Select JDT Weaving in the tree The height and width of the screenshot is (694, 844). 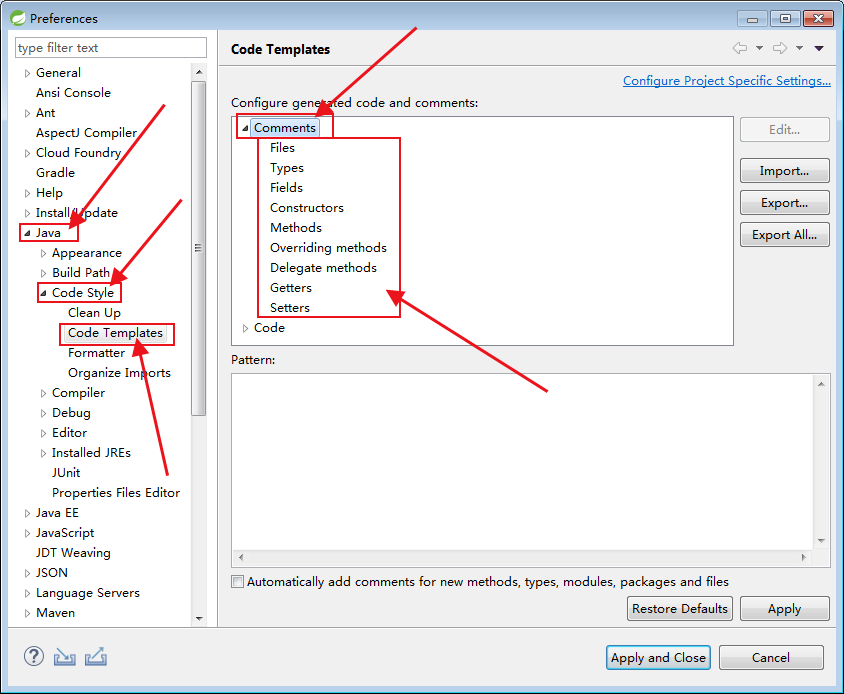pos(73,552)
